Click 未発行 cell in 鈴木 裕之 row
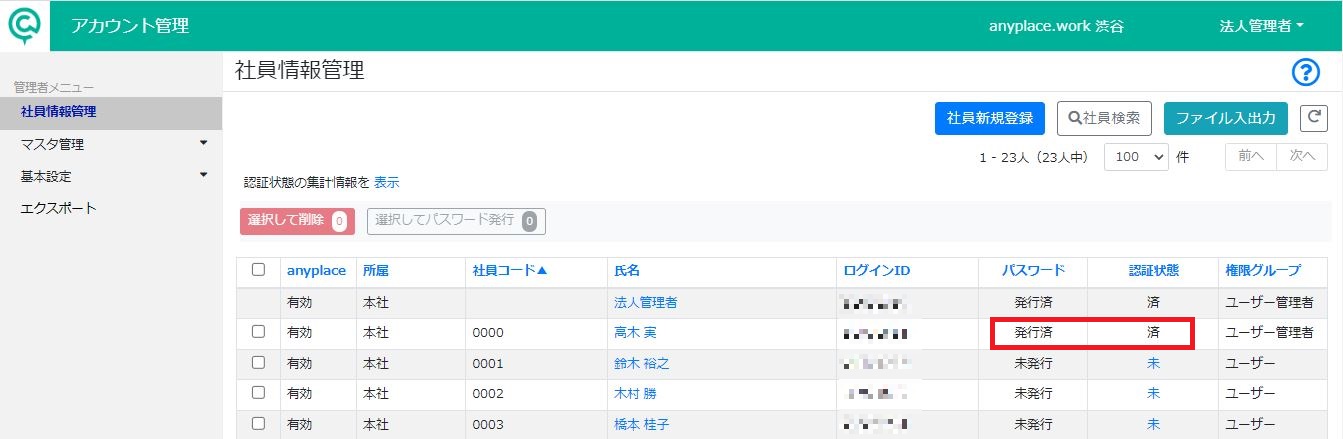Screen dimensions: 1343x439 pyautogui.click(x=1033, y=363)
